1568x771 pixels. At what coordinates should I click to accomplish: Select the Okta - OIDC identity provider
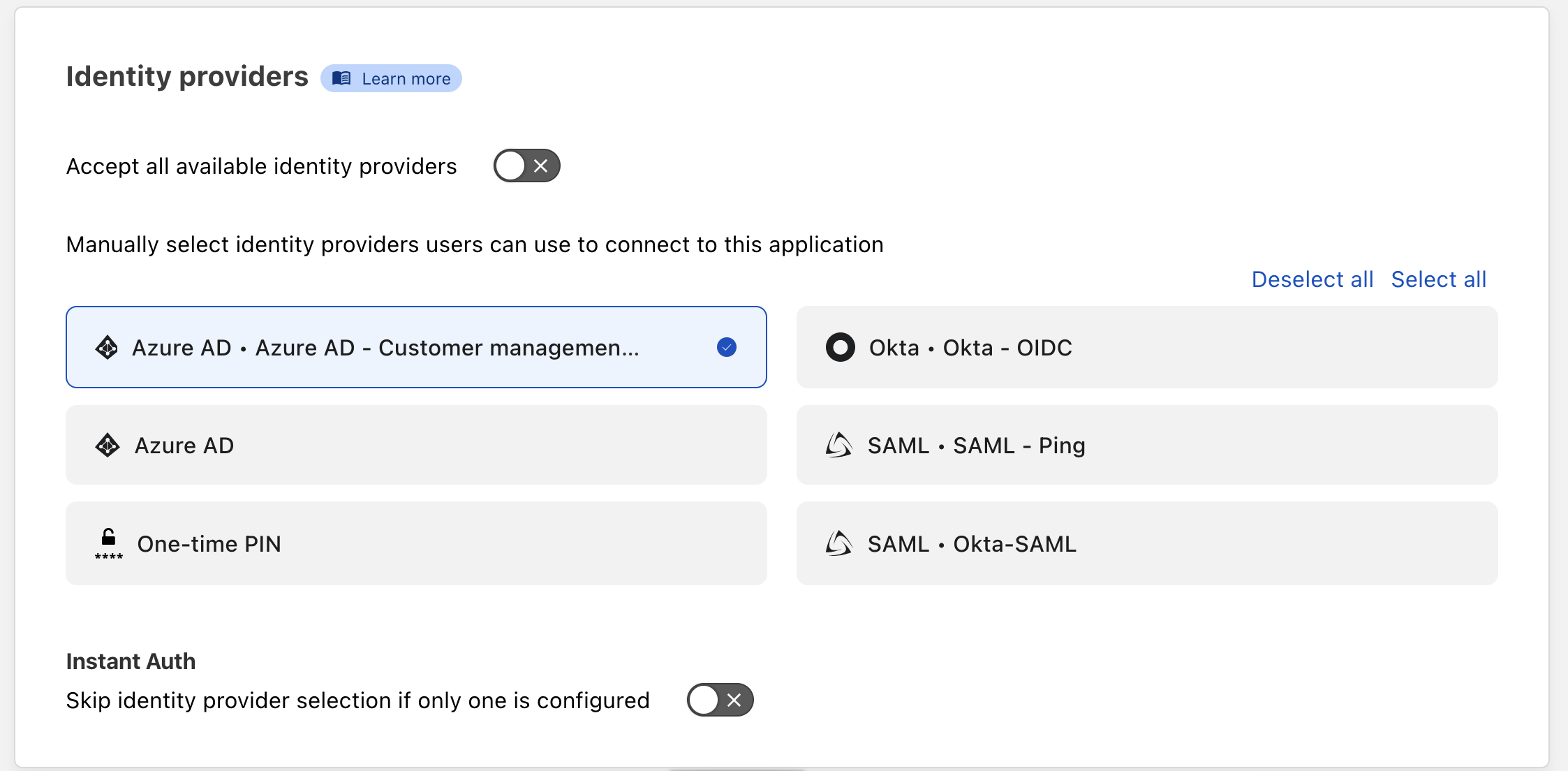coord(1147,347)
